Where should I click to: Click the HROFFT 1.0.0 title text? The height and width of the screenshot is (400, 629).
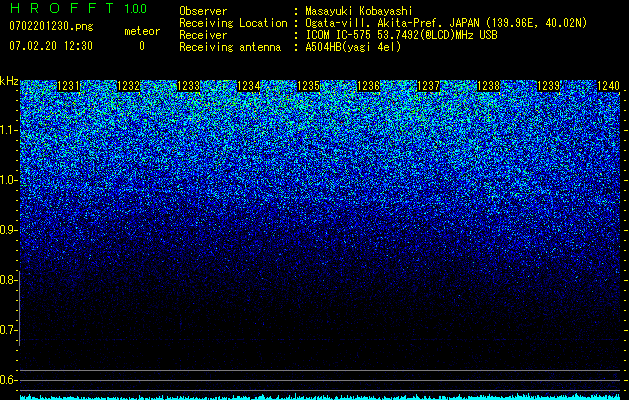pos(78,8)
